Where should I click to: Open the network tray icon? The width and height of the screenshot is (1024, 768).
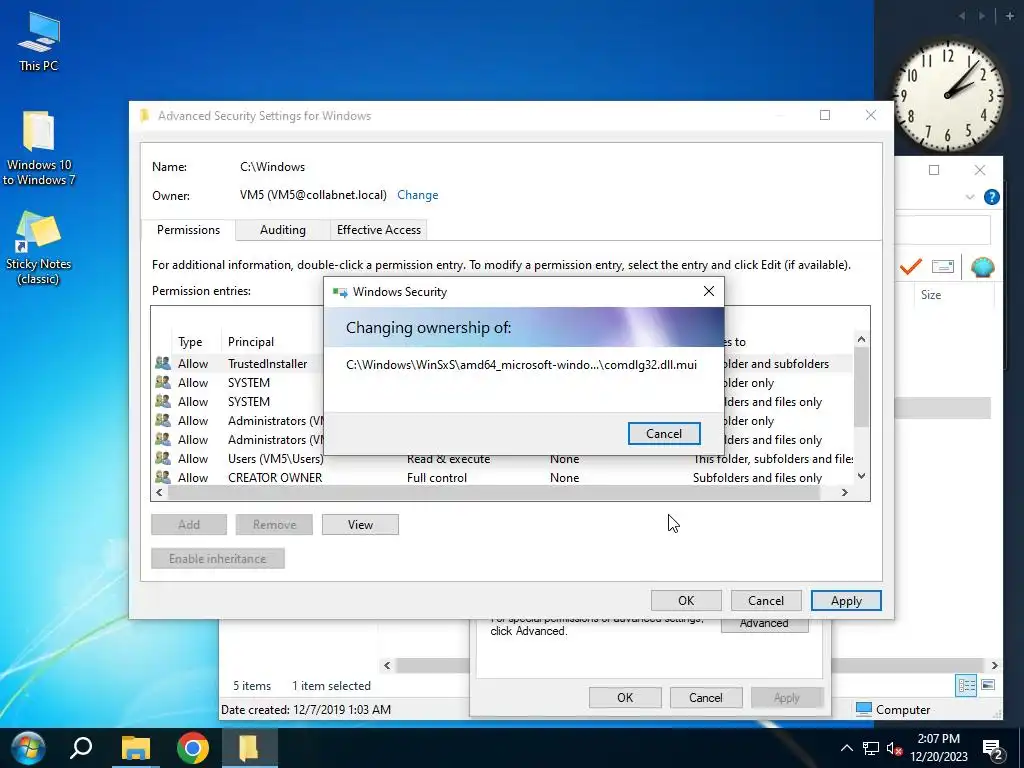[871, 748]
